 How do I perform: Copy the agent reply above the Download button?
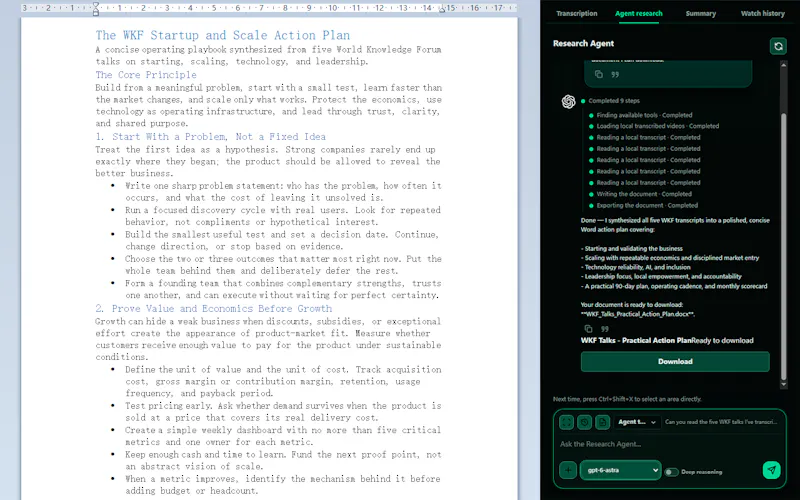(588, 329)
